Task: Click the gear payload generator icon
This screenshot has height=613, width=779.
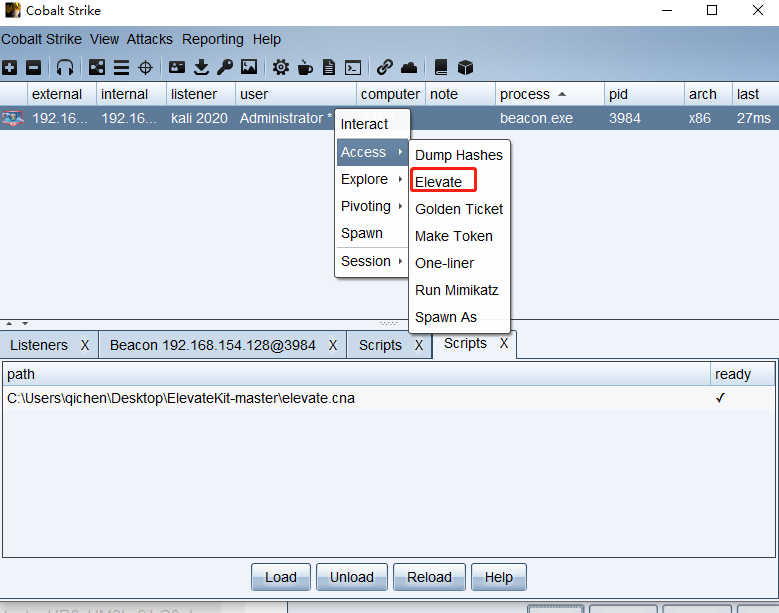Action: coord(281,67)
